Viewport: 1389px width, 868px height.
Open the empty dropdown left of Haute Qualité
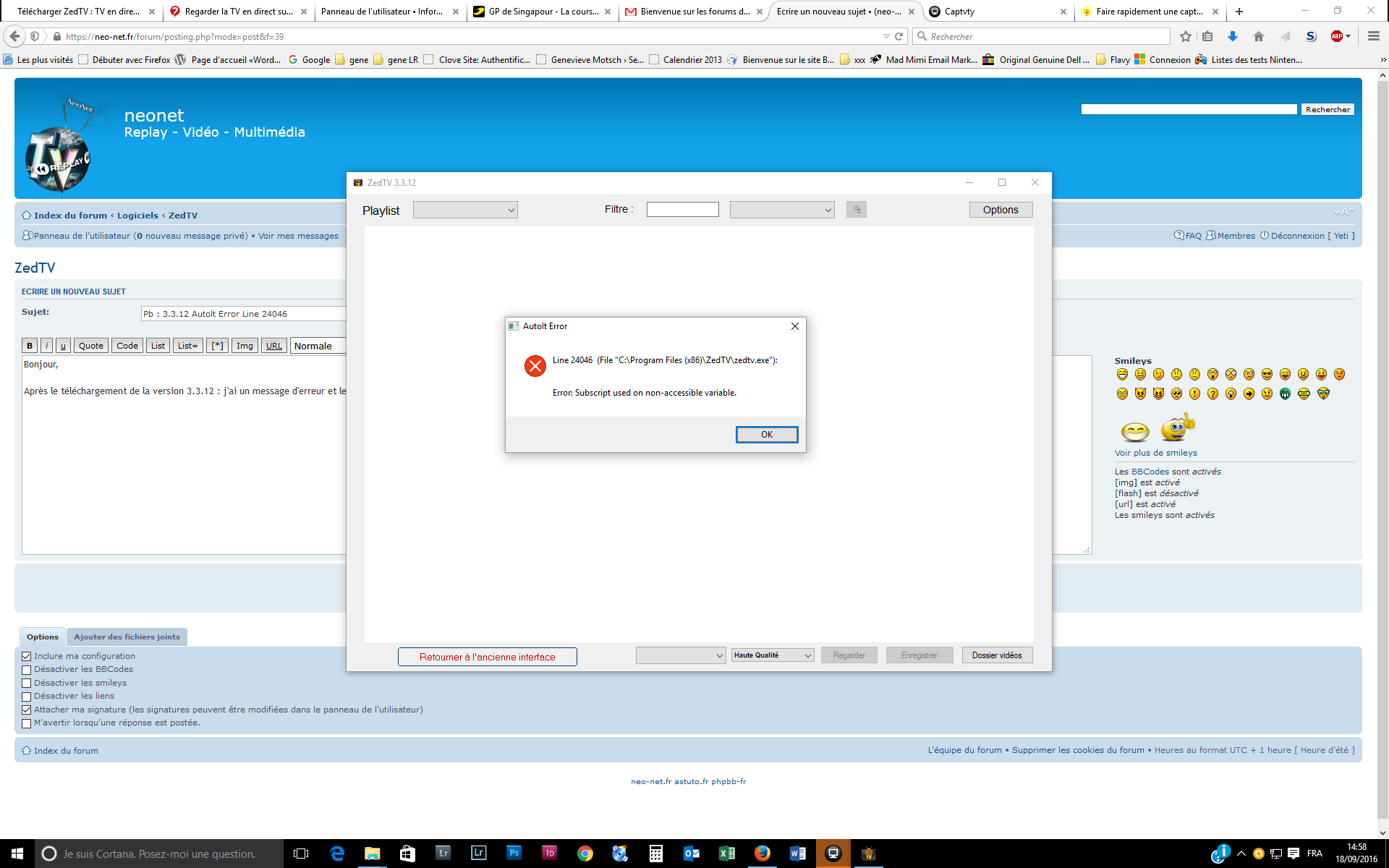coord(681,655)
